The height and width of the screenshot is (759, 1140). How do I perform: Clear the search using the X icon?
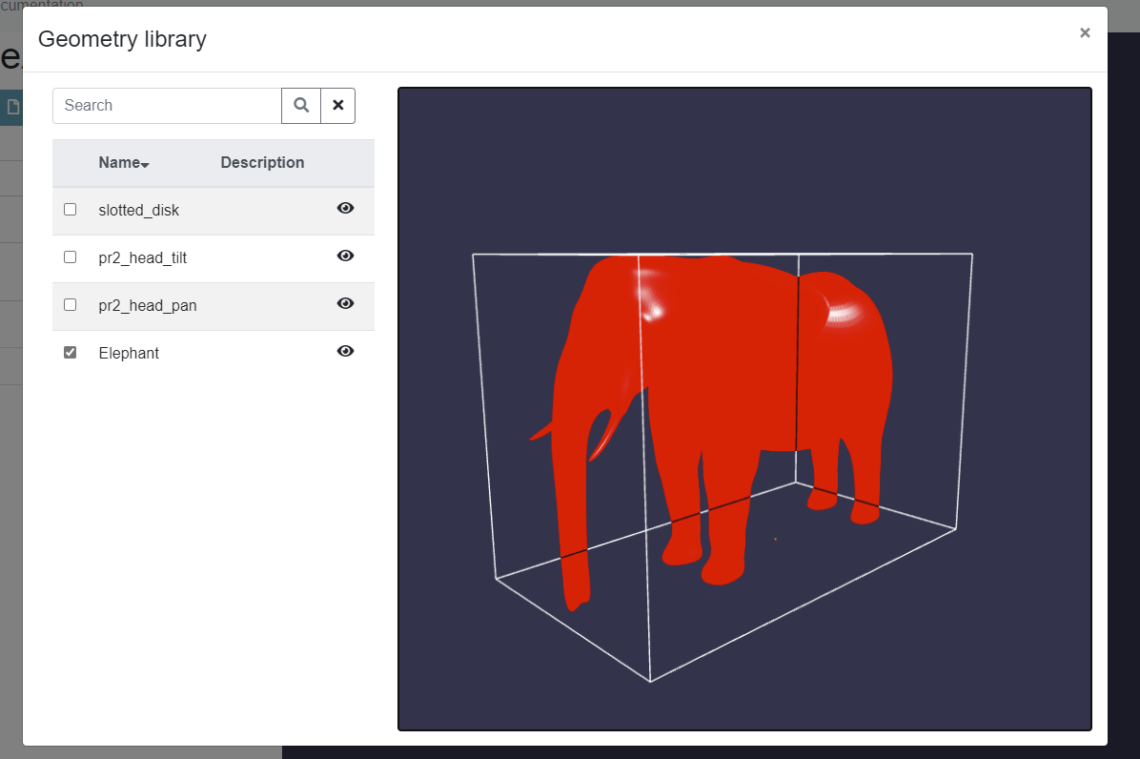tap(338, 105)
